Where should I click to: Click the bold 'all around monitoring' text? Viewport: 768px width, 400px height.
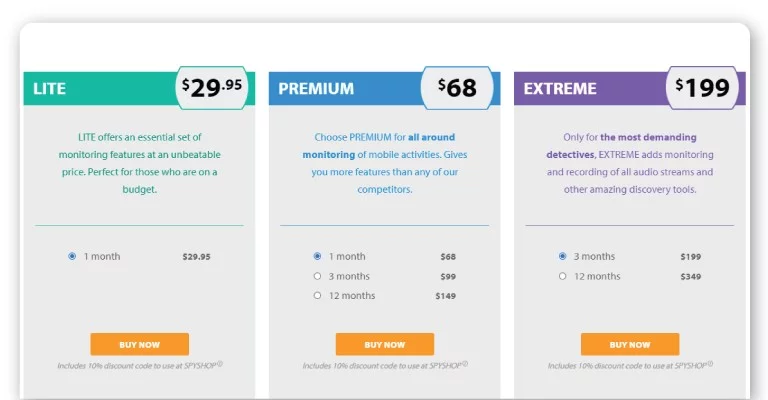379,146
